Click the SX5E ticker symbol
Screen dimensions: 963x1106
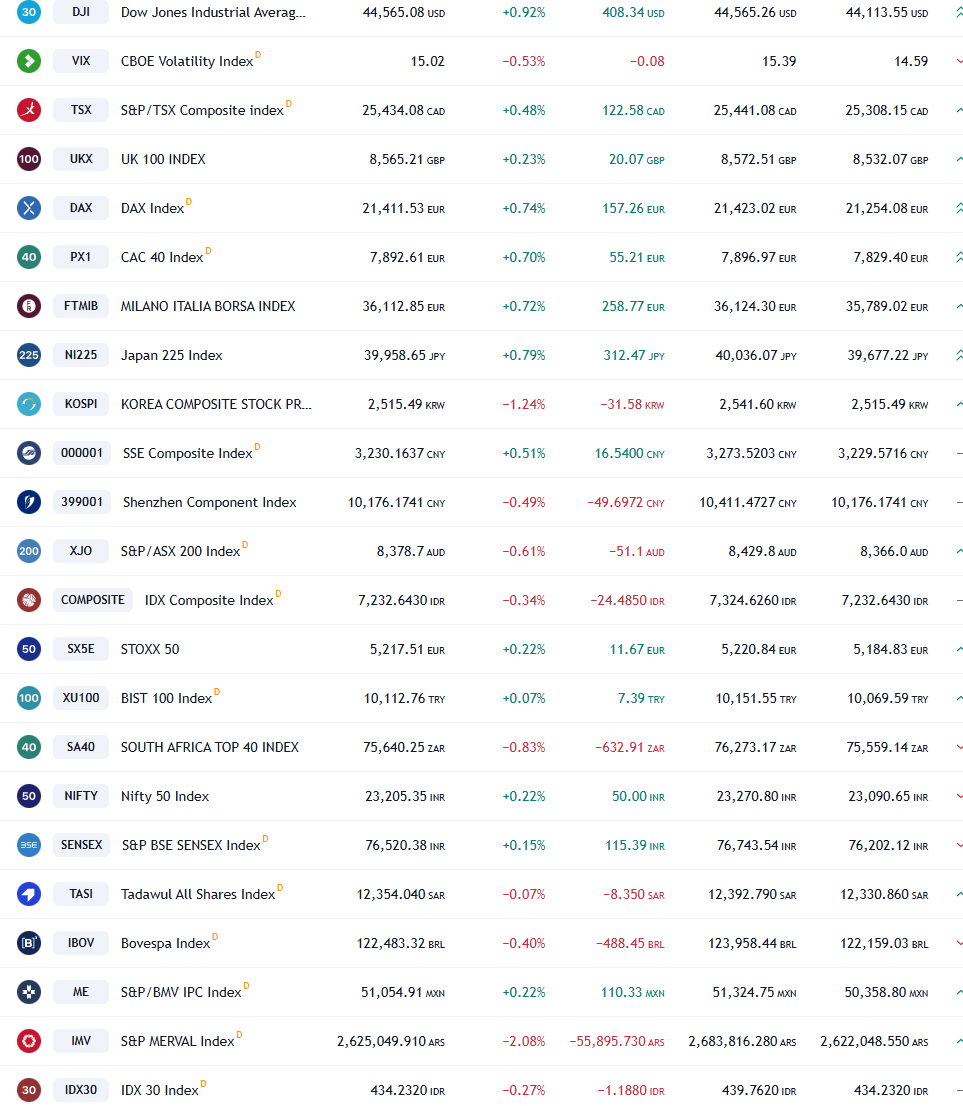[x=81, y=649]
